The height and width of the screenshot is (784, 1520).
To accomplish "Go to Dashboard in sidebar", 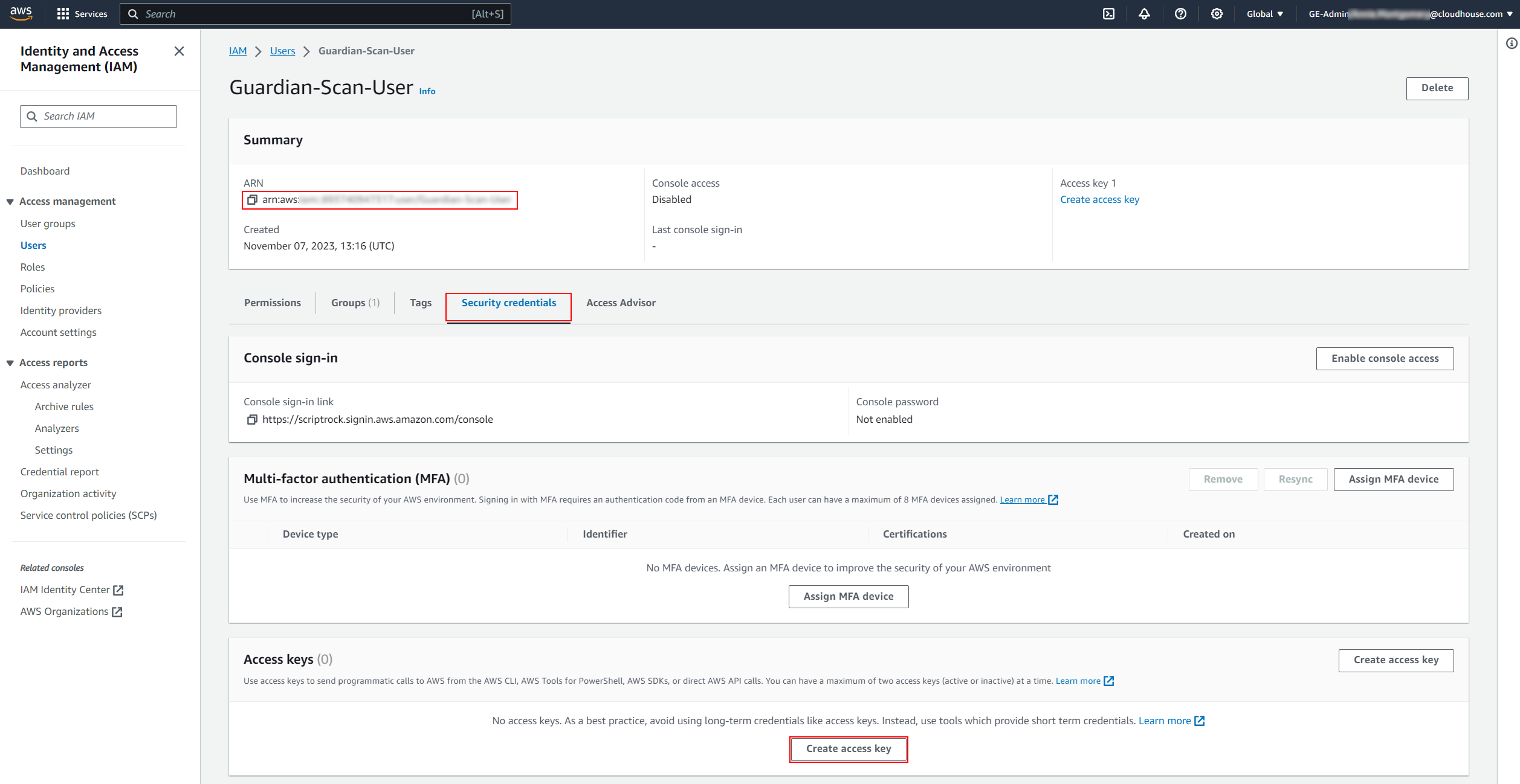I will 45,171.
